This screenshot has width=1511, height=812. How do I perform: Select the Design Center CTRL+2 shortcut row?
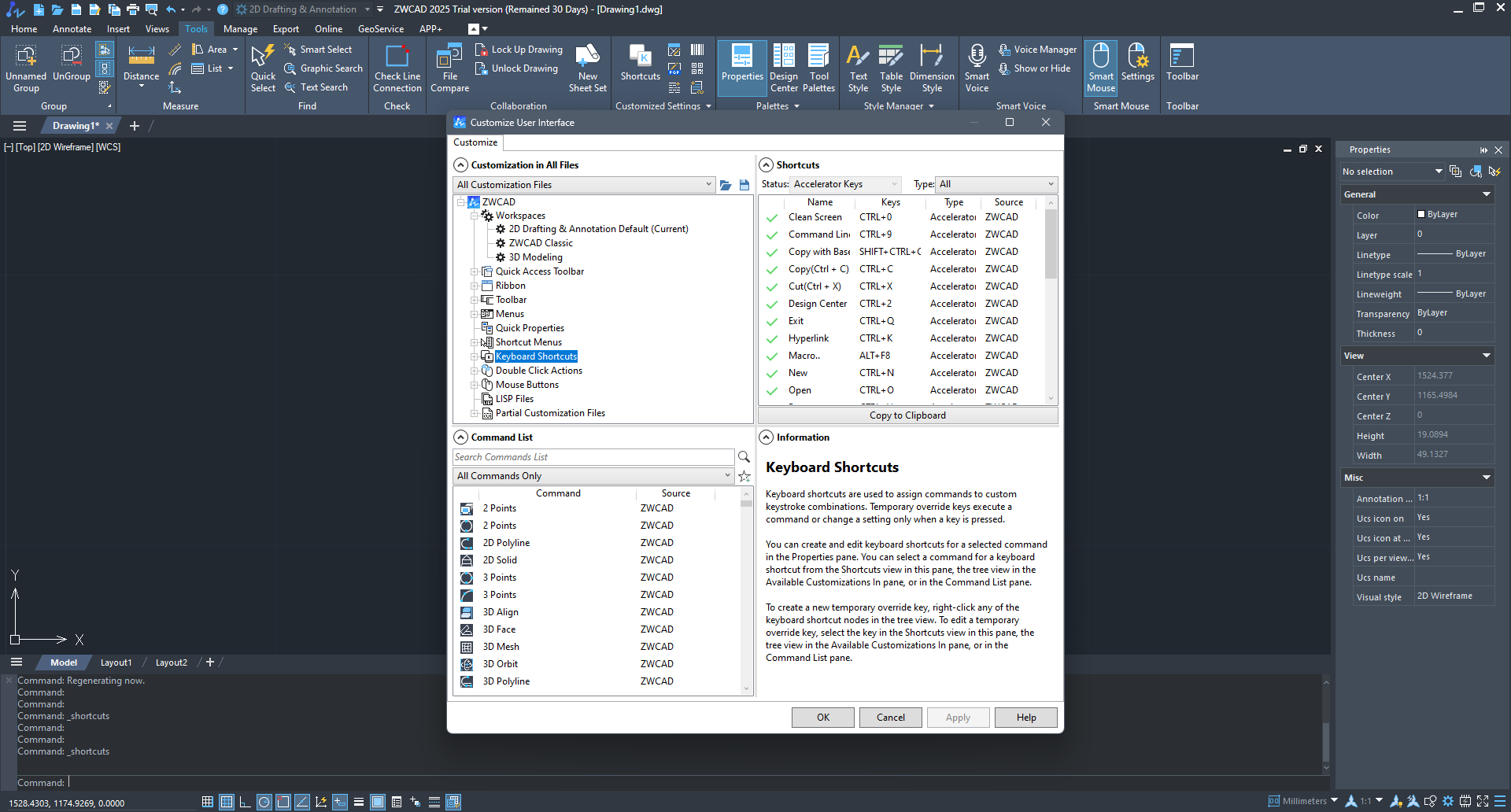click(x=903, y=304)
